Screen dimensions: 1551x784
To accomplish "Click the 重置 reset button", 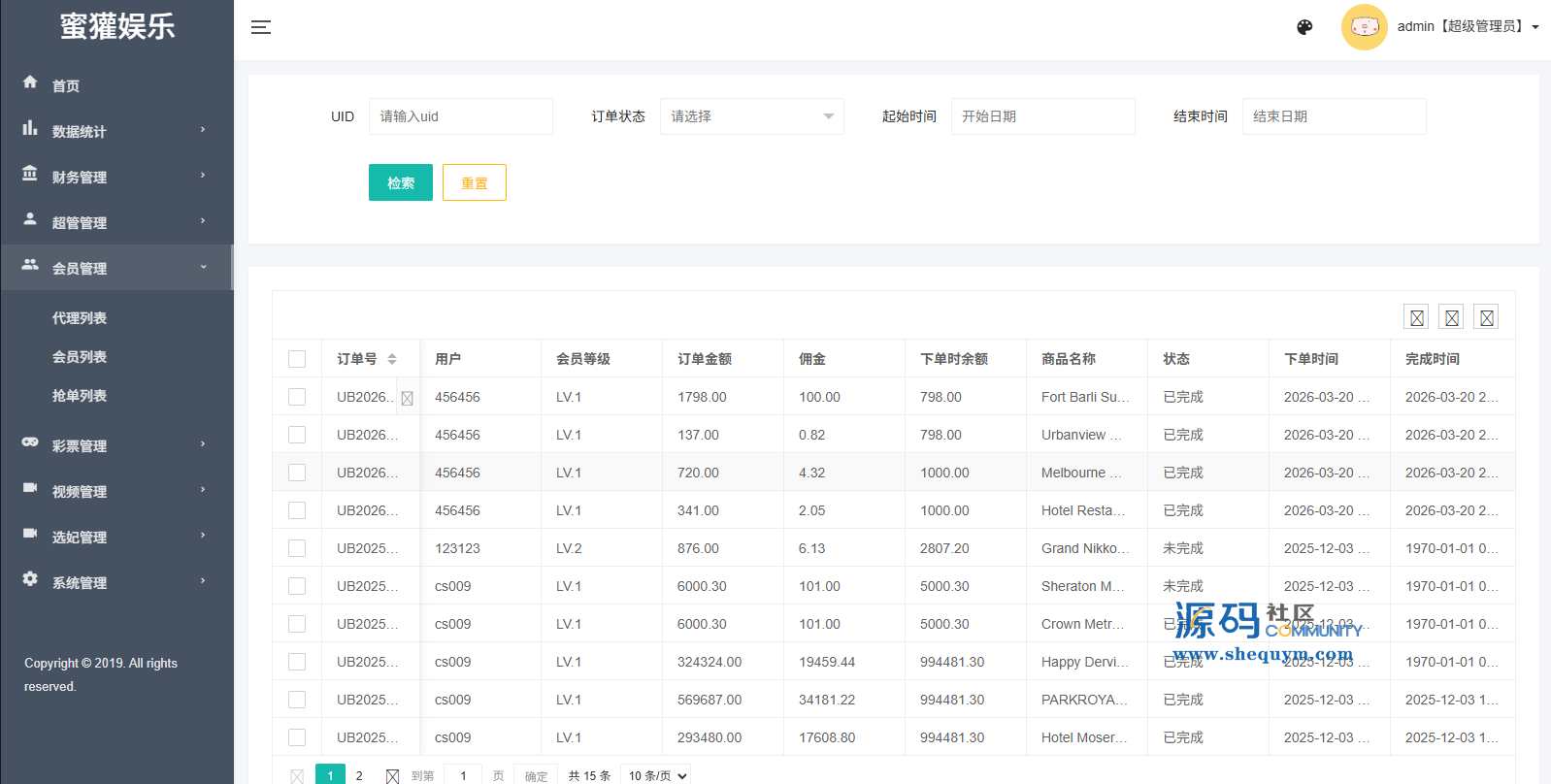I will pos(474,182).
